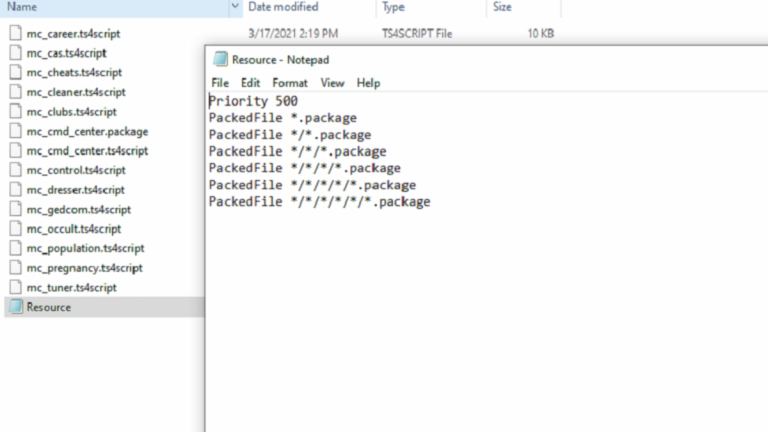Click the mc_population.ts4script file icon
768x432 pixels.
pos(15,248)
